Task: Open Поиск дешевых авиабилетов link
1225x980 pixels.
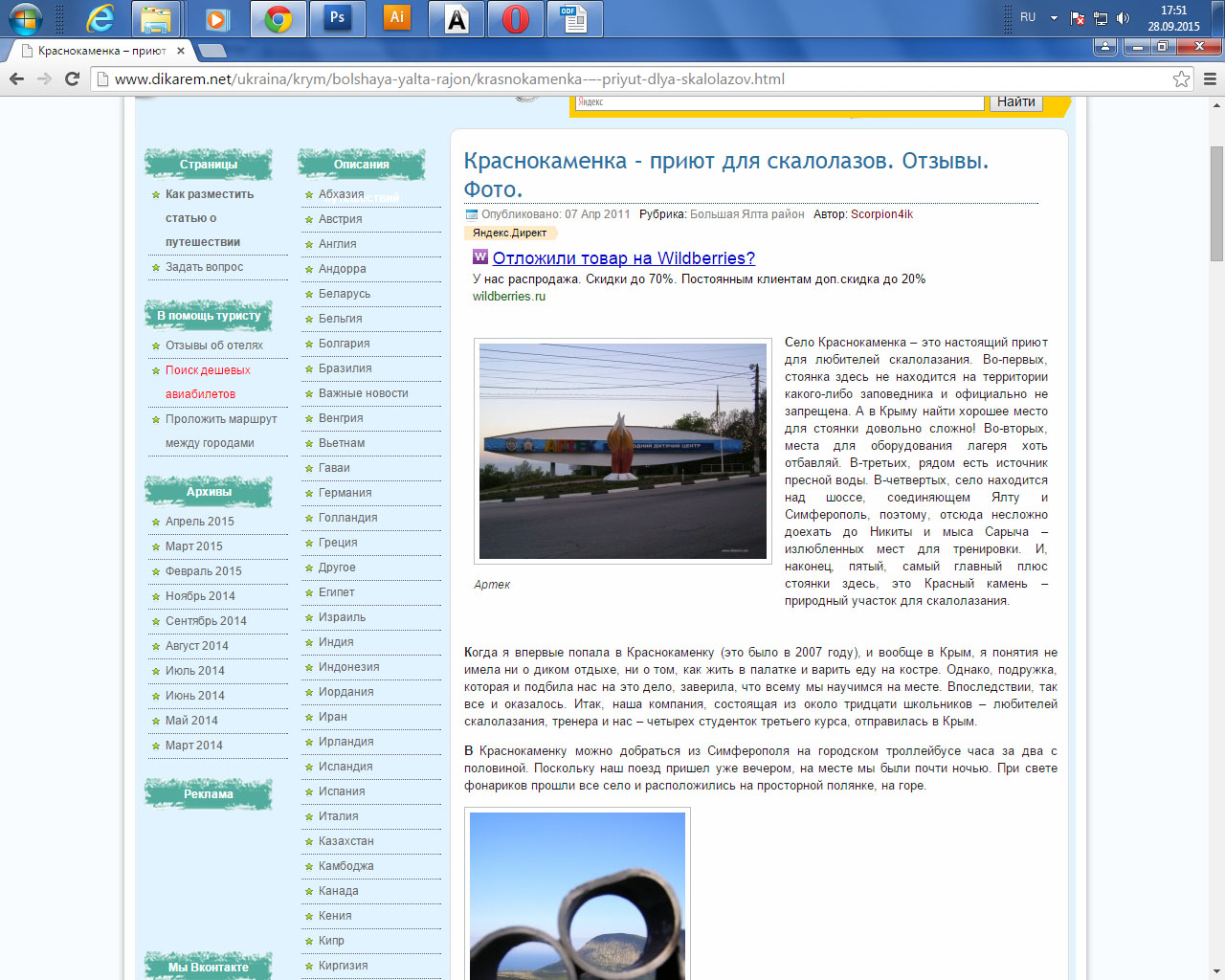Action: pyautogui.click(x=208, y=382)
